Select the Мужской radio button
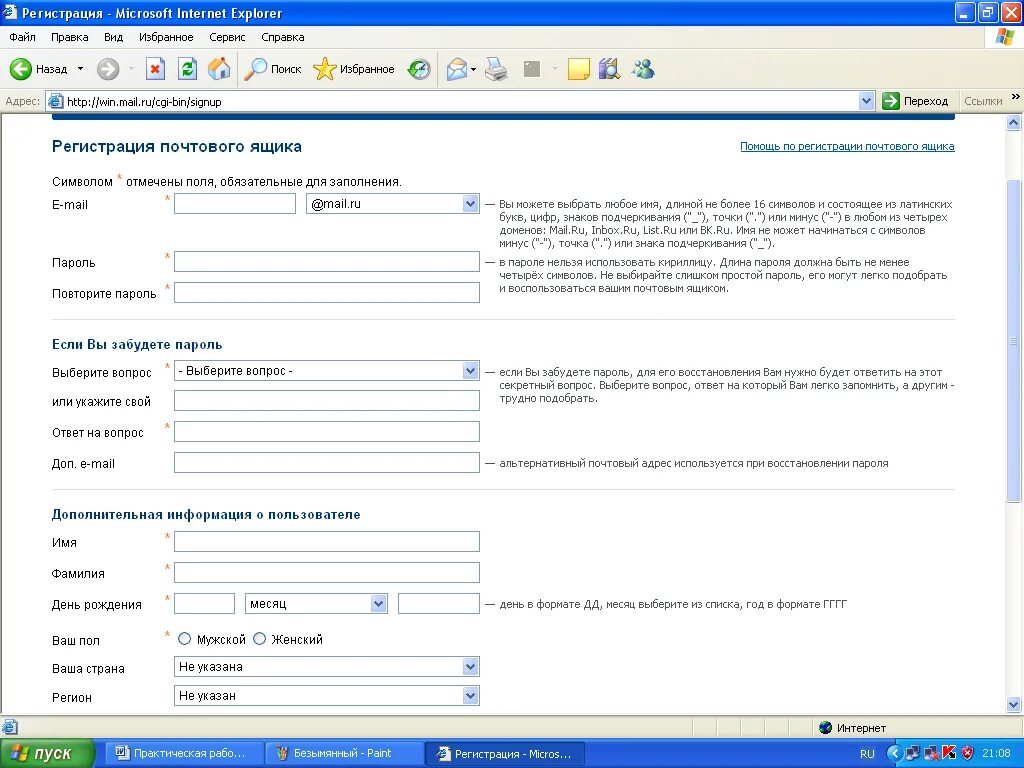This screenshot has height=768, width=1024. tap(184, 639)
